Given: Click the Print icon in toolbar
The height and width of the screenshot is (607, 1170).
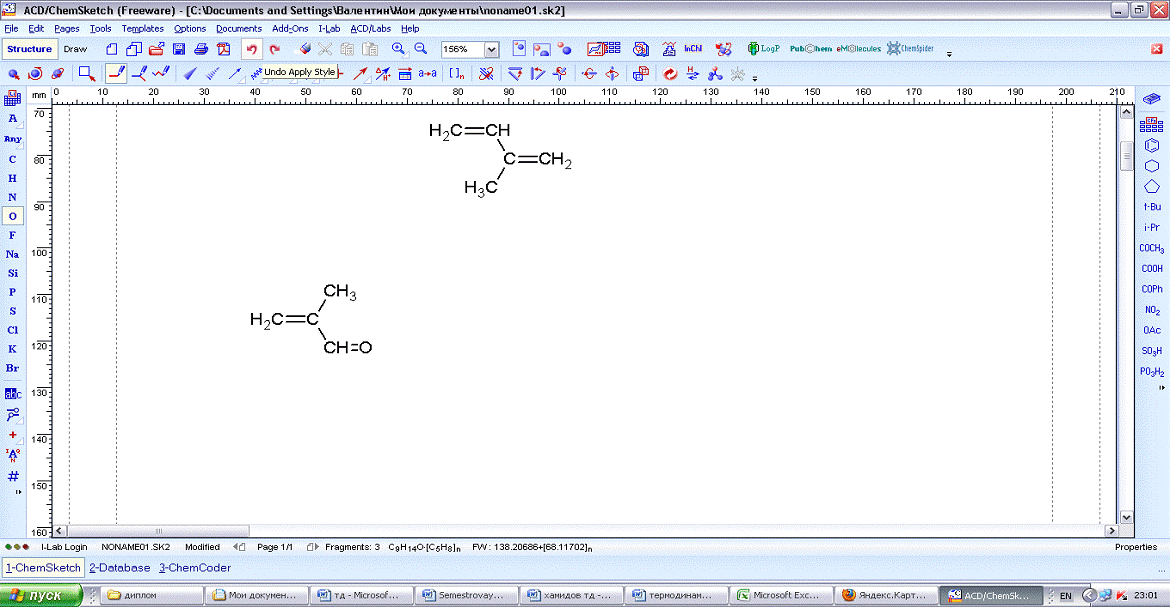Looking at the screenshot, I should tap(200, 49).
